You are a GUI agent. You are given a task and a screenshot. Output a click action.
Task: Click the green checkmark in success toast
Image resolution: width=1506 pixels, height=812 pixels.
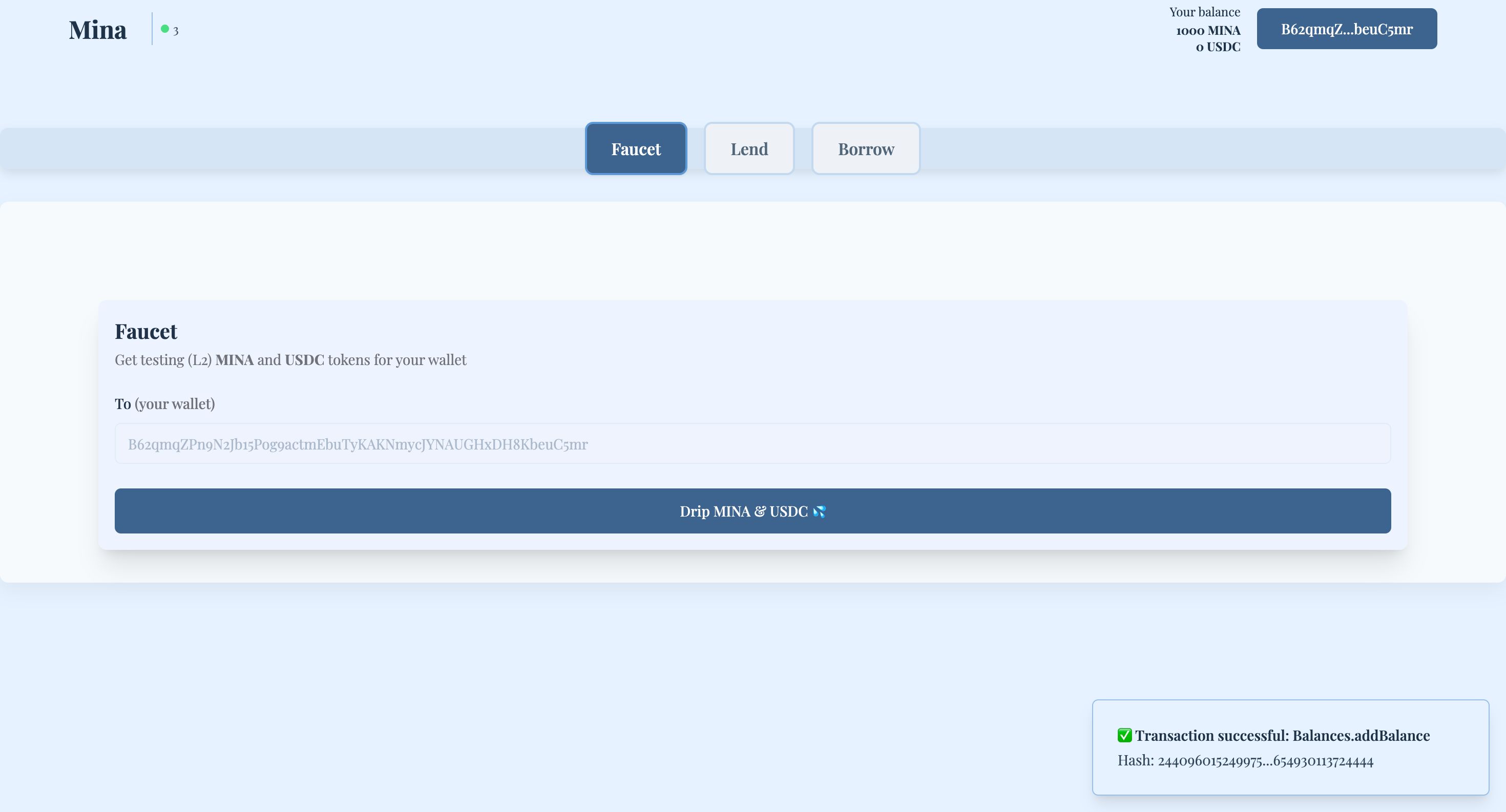click(x=1124, y=736)
